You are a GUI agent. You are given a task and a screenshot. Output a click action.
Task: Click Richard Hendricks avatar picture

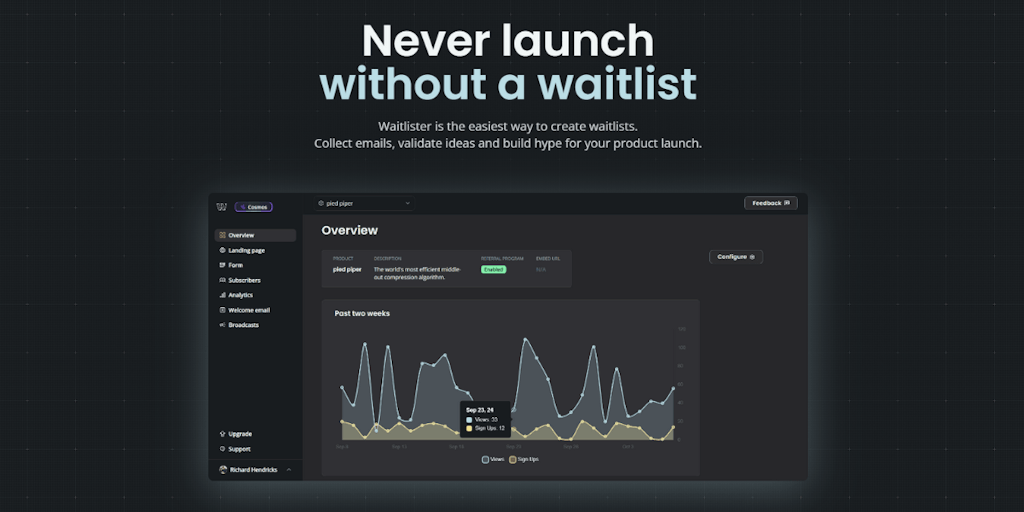pos(223,470)
